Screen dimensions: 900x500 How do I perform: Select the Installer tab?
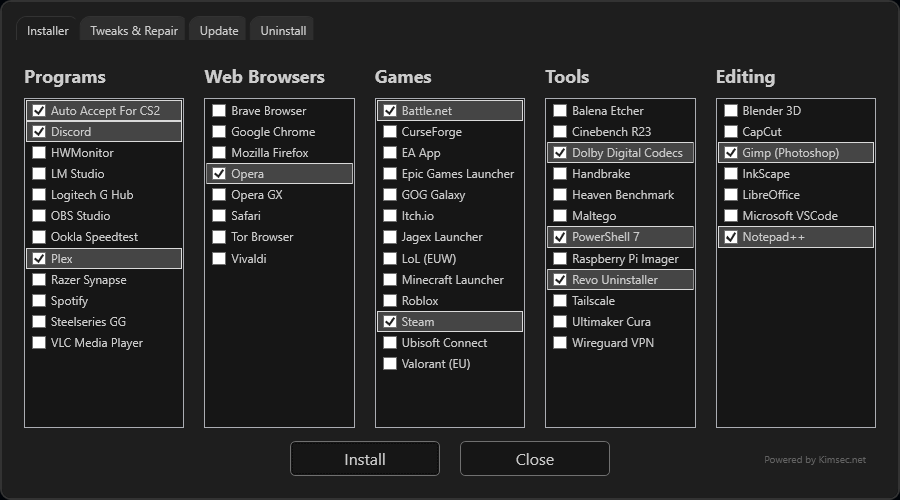pos(48,30)
